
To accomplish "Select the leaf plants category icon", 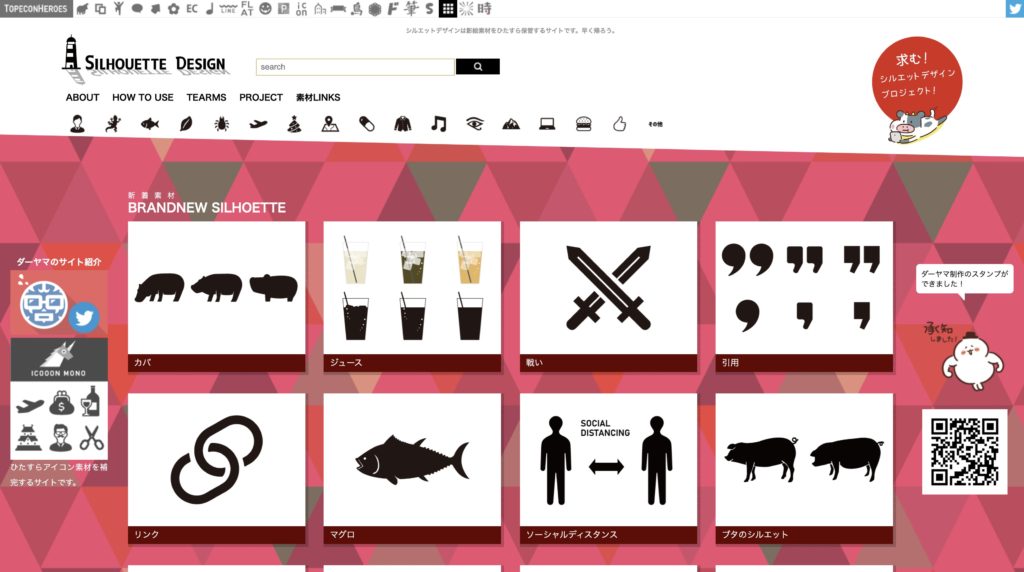I will pos(186,123).
